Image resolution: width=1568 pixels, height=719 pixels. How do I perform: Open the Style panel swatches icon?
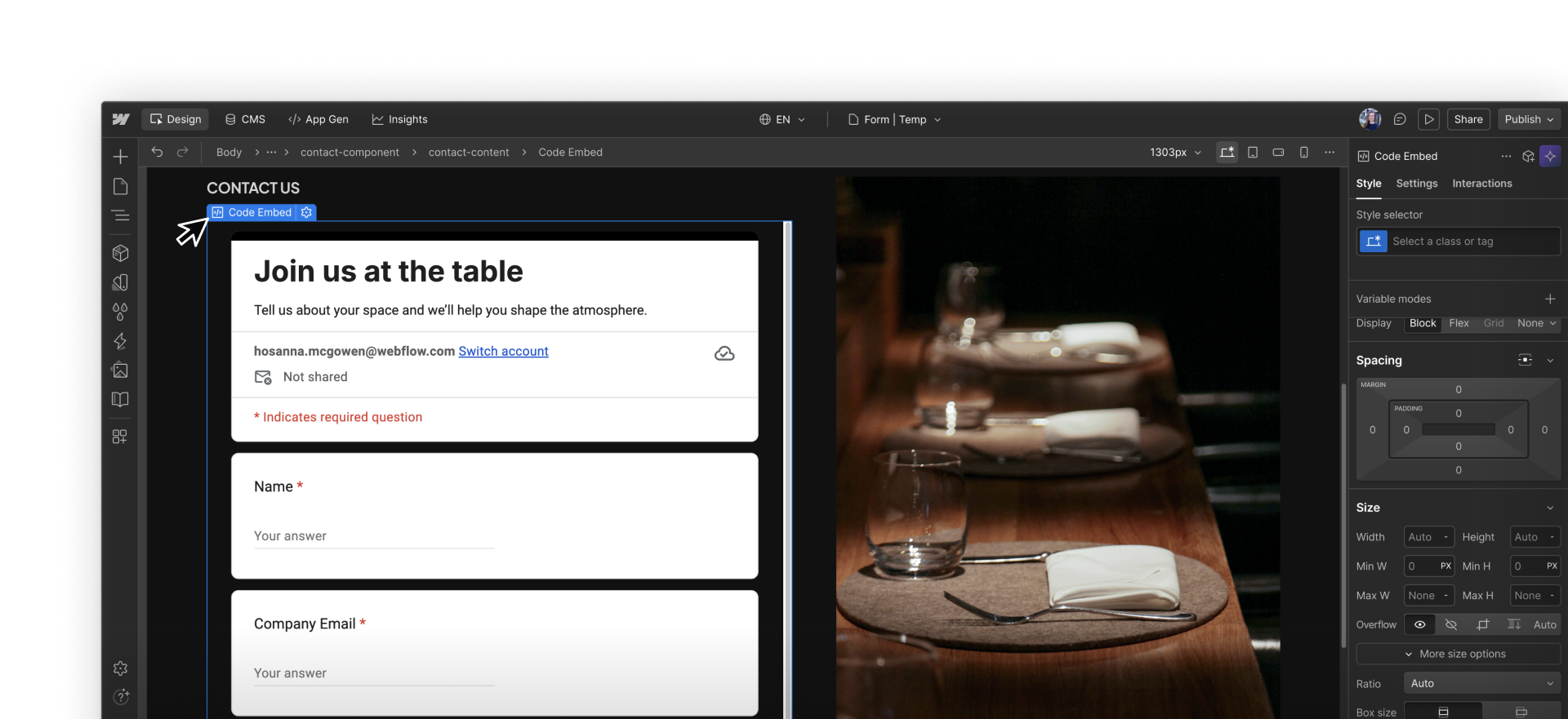(x=120, y=282)
